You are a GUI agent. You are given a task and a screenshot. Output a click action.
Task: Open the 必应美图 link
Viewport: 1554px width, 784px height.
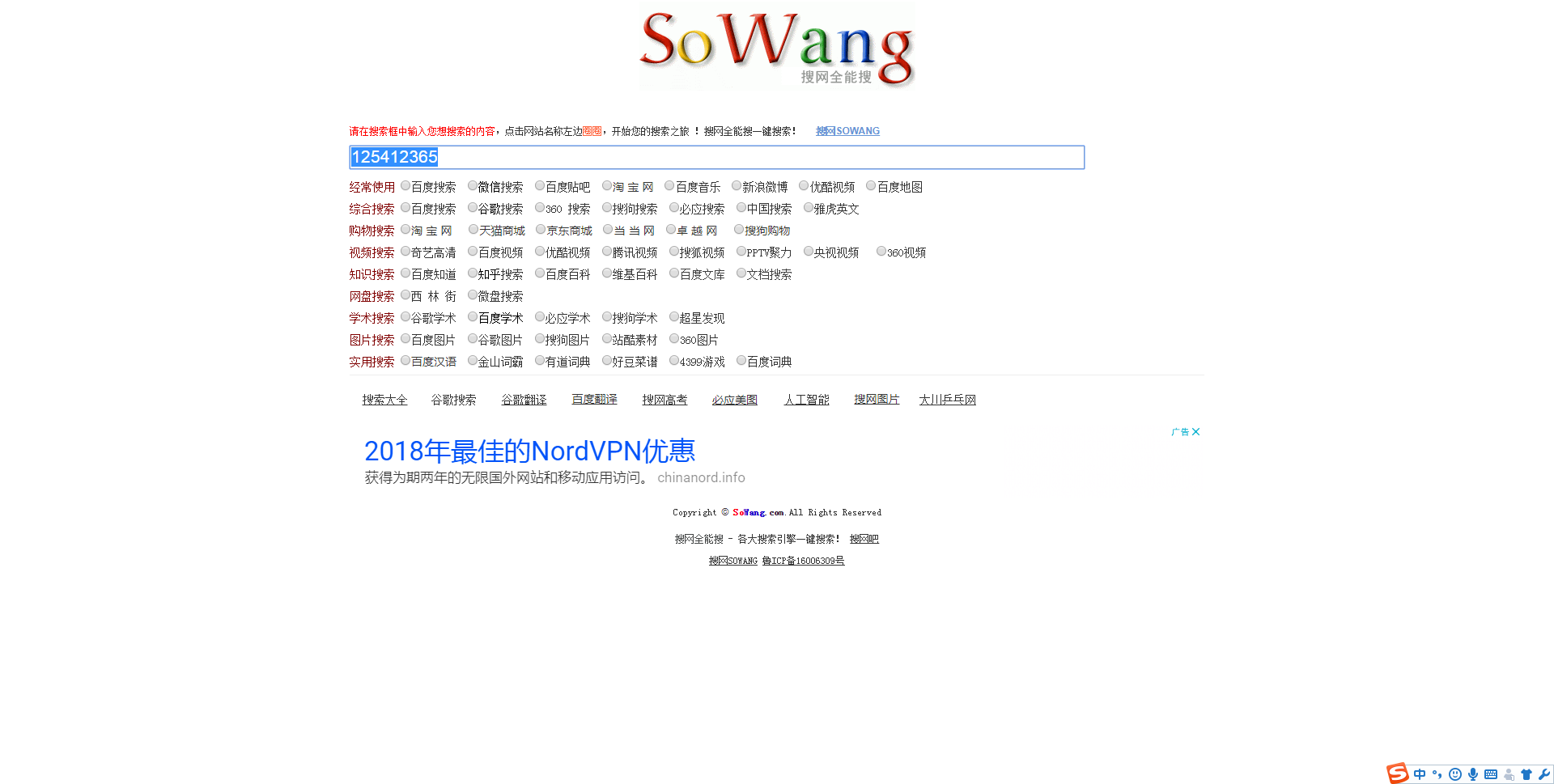point(735,400)
